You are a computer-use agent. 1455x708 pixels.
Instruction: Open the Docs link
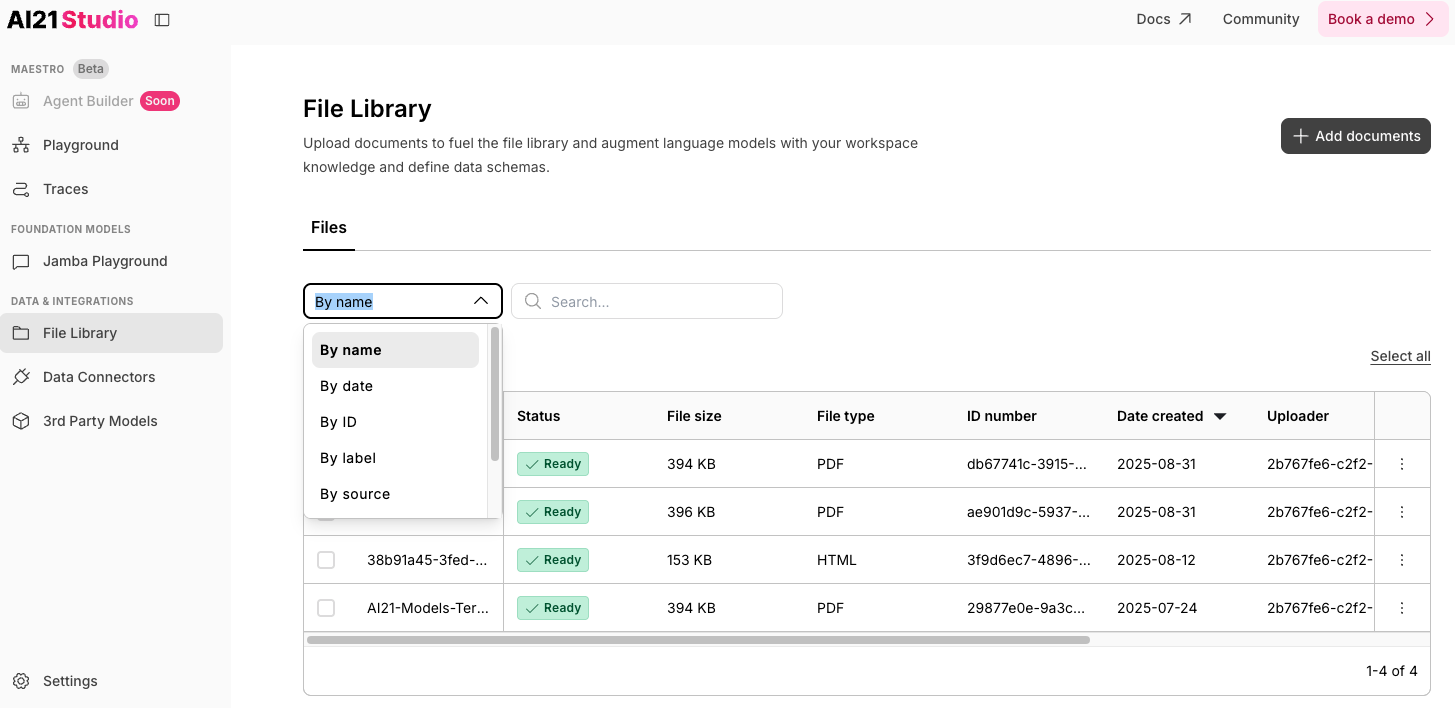pos(1164,19)
